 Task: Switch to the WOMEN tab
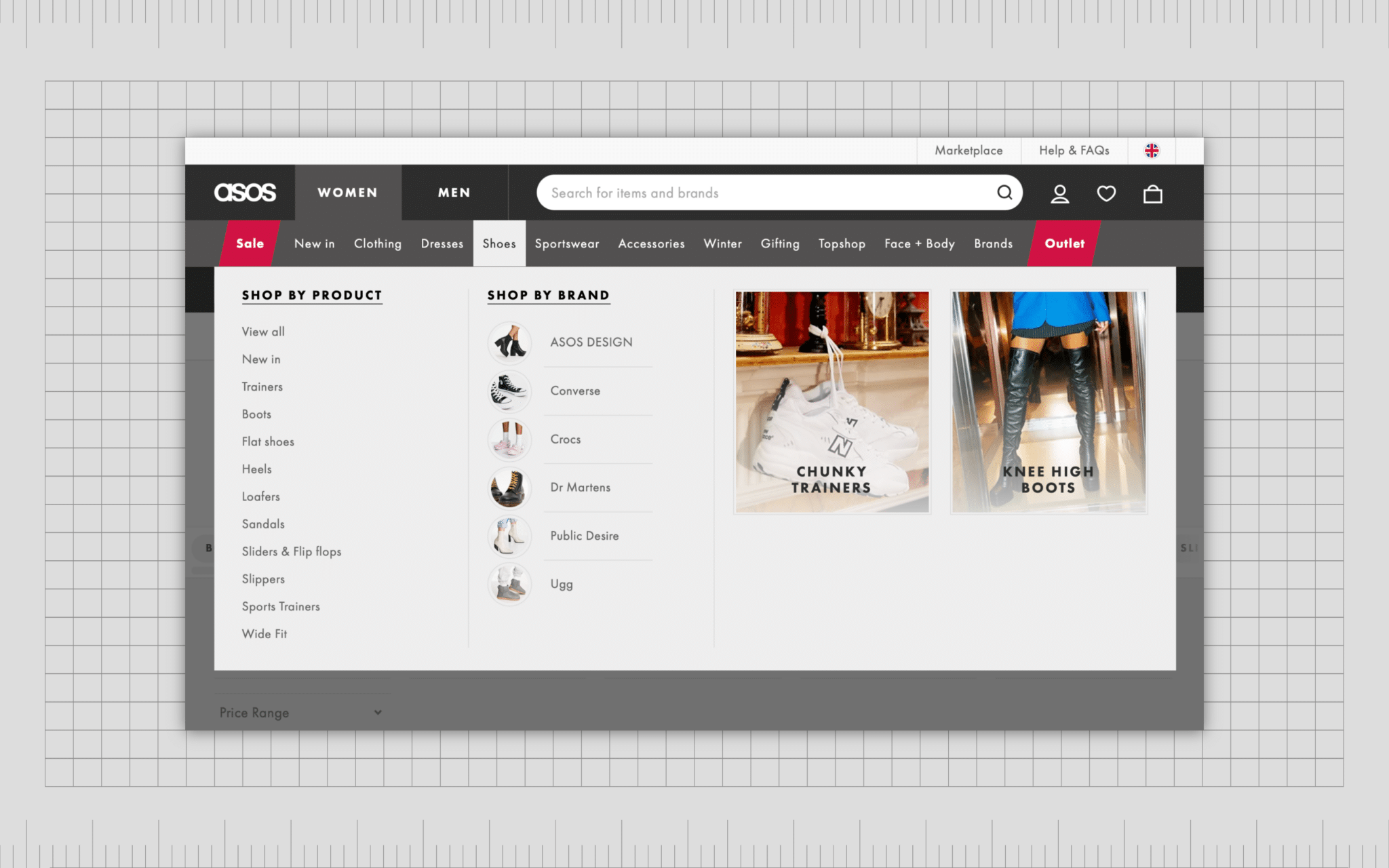(348, 193)
